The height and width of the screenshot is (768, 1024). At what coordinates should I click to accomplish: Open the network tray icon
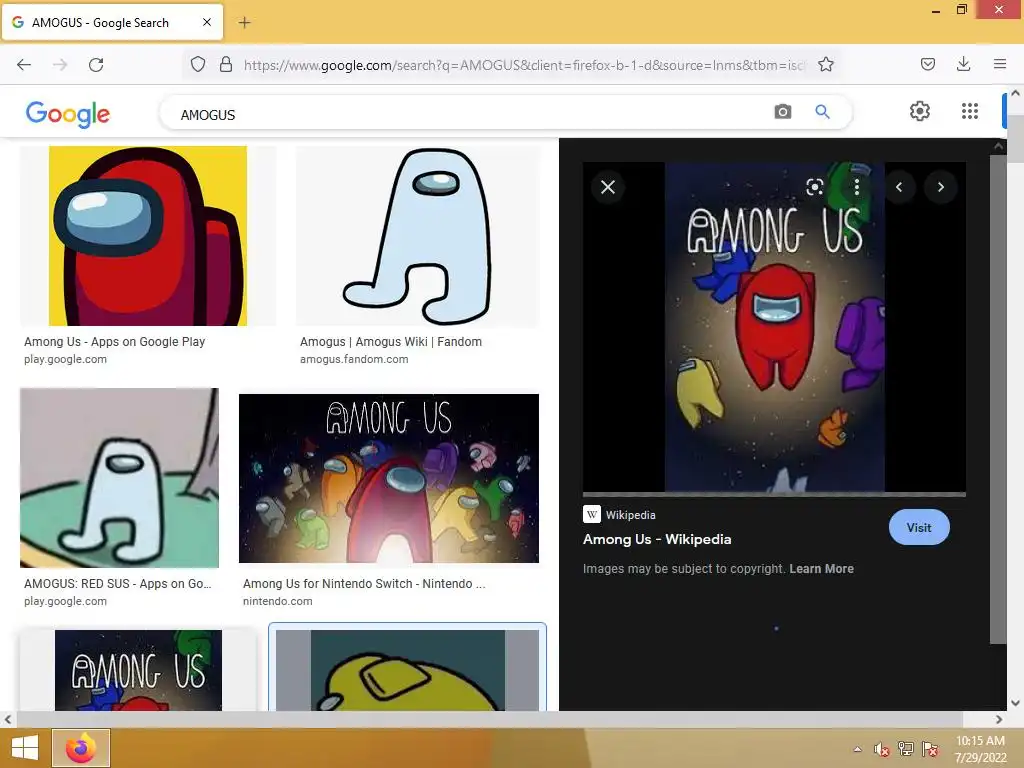905,749
